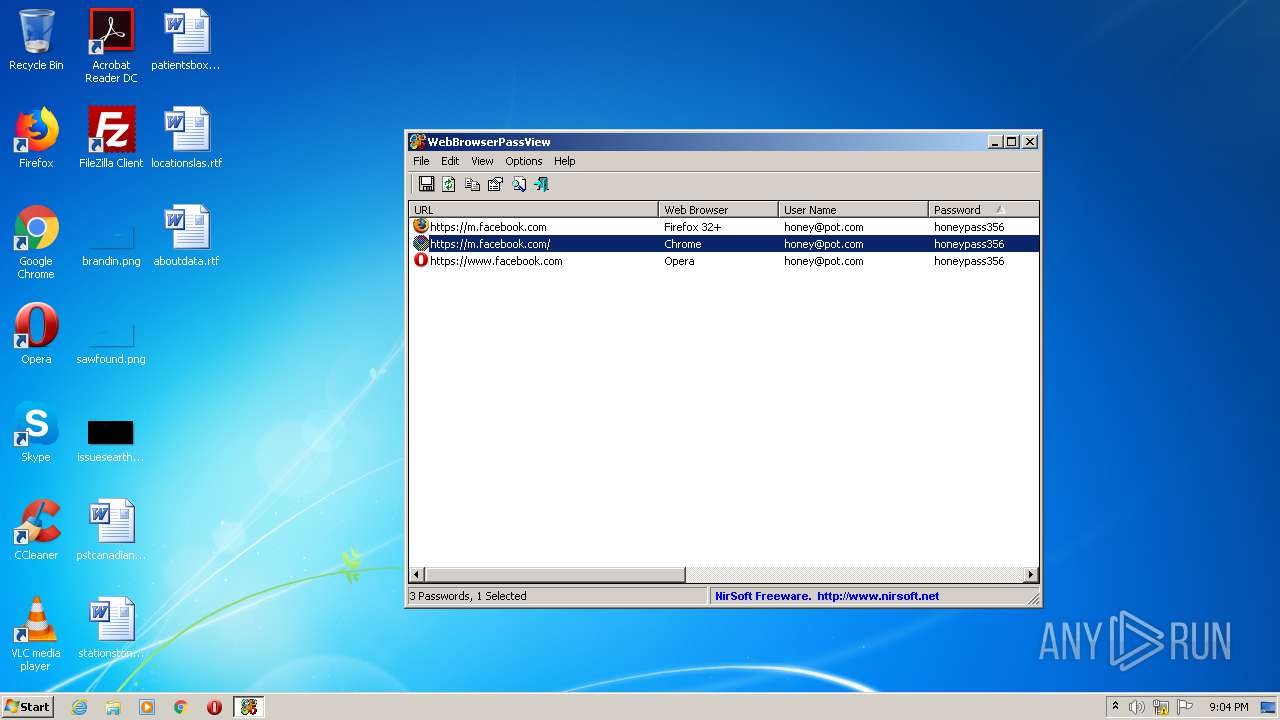Sort by the User Name column header
Viewport: 1280px width, 720px height.
(x=854, y=210)
